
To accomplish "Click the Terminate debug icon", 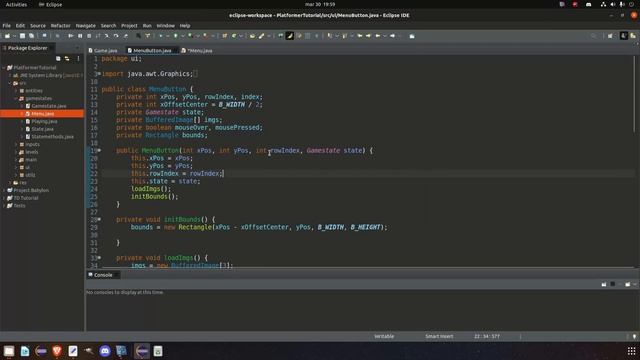I will (x=89, y=36).
